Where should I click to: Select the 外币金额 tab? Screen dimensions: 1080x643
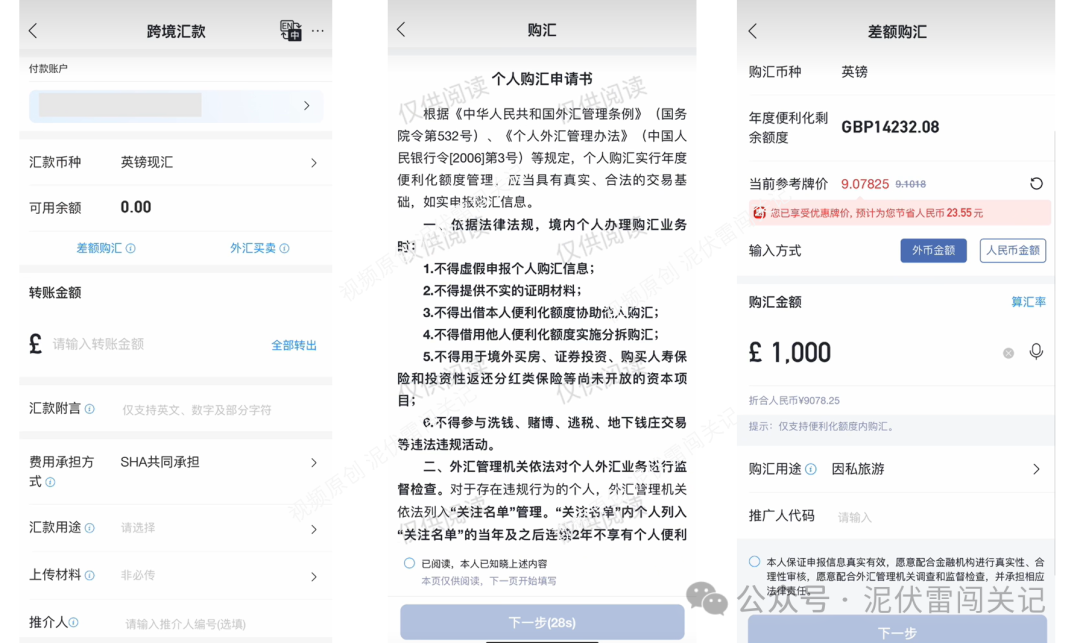[933, 250]
